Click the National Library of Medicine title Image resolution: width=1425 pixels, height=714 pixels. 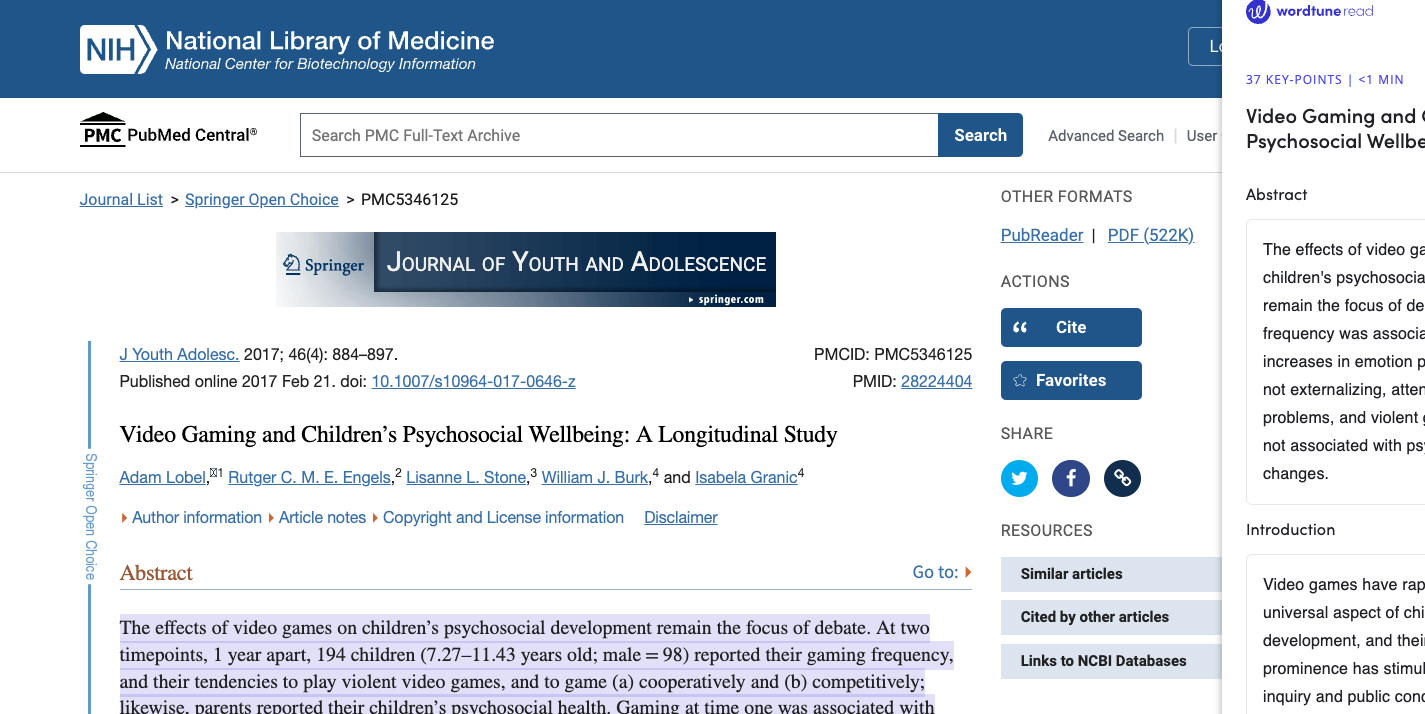click(330, 41)
